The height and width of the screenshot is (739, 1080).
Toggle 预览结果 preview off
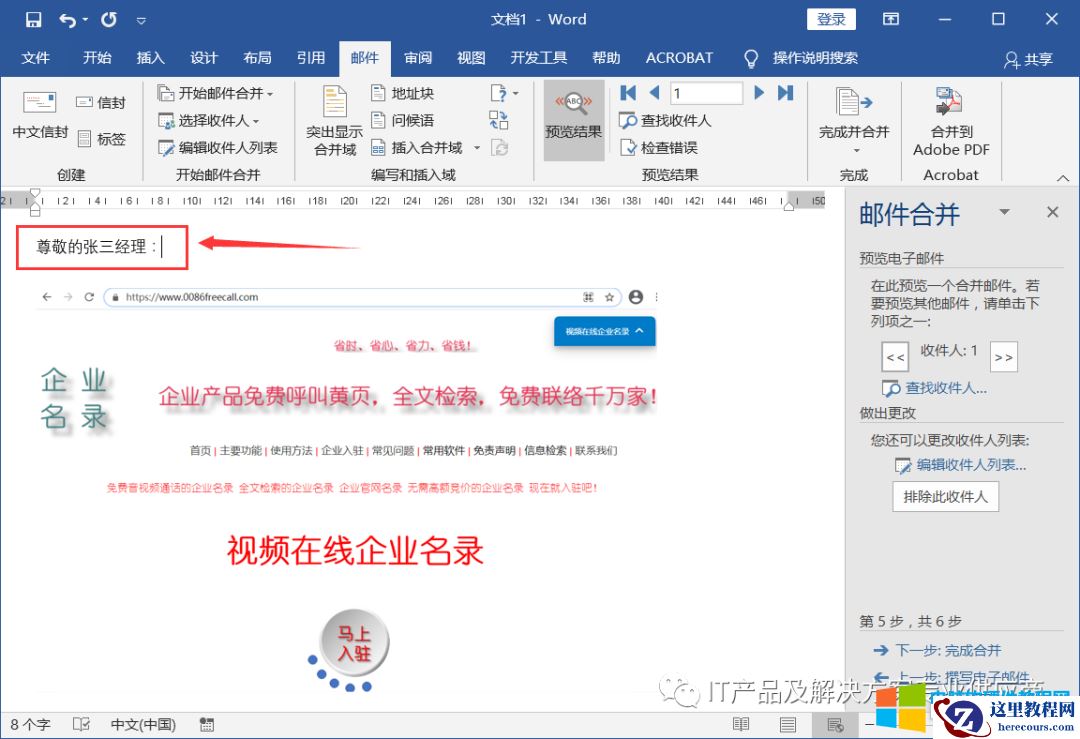coord(573,120)
